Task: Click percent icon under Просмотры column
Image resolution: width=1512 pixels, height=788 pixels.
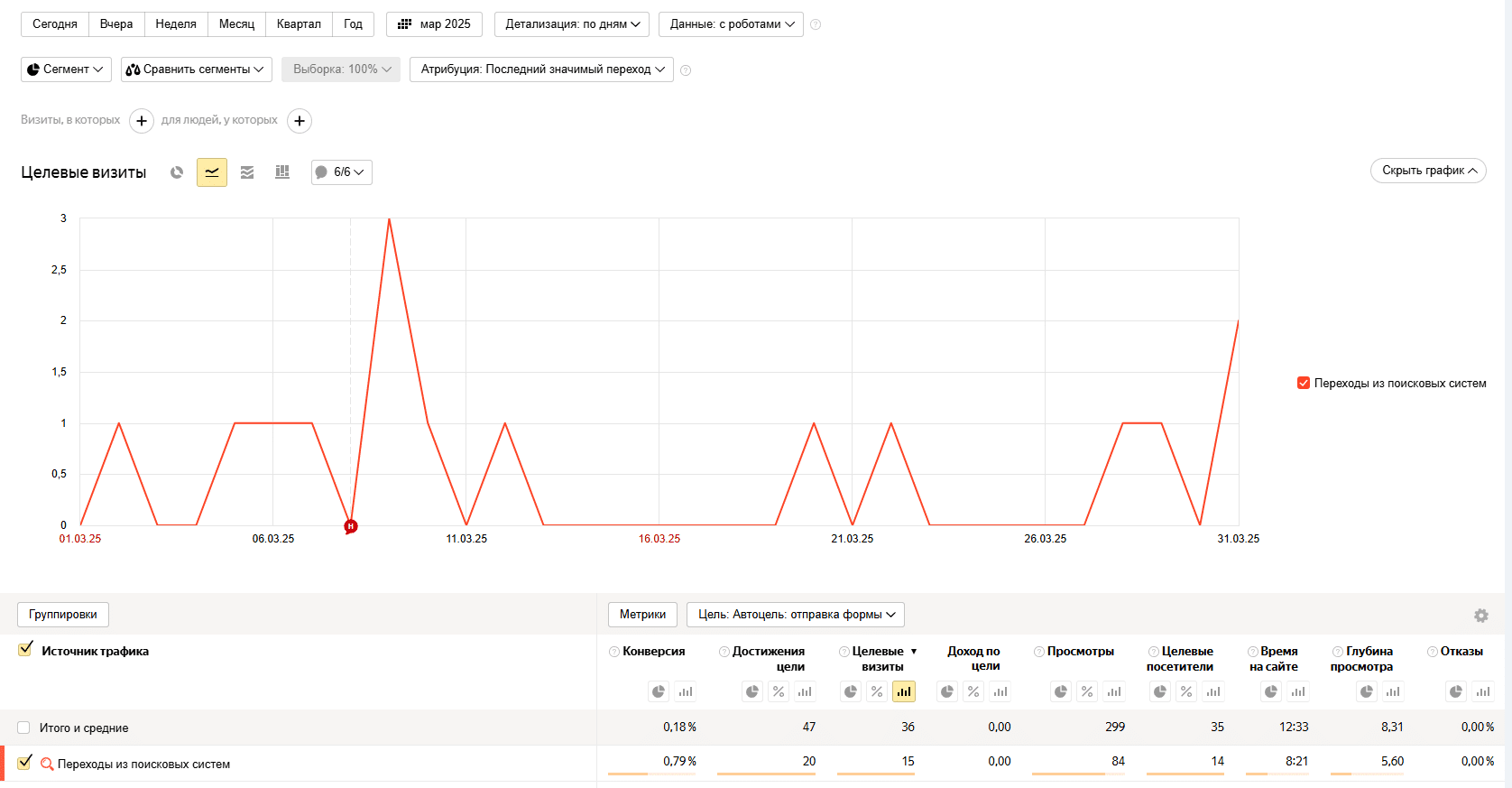Action: pyautogui.click(x=1087, y=691)
